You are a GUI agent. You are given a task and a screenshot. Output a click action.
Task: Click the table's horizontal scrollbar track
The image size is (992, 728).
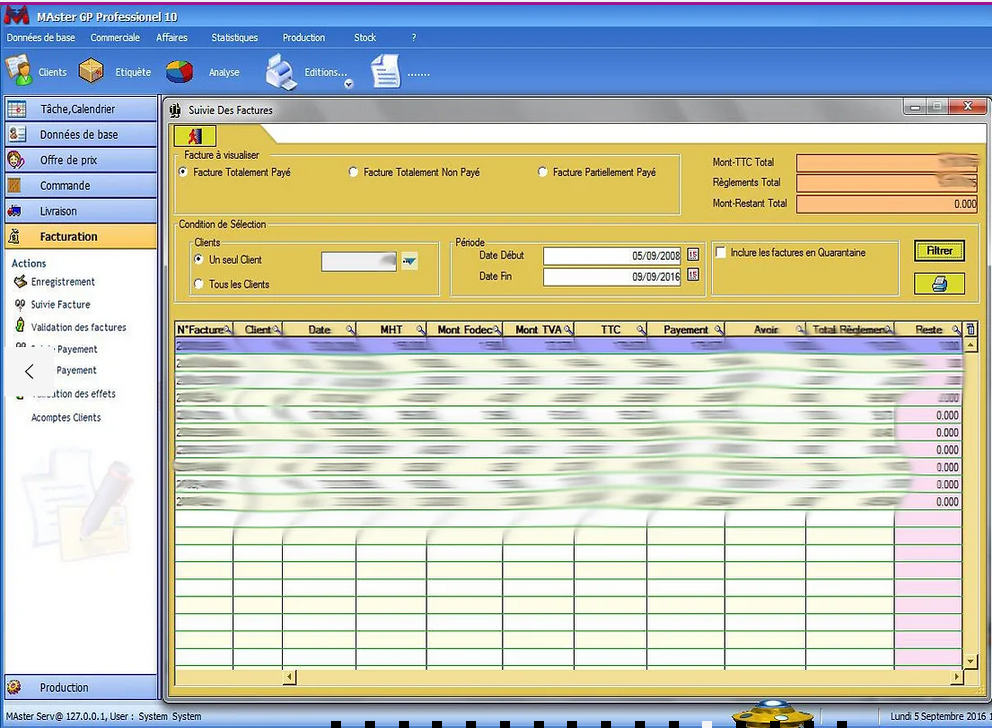tap(620, 677)
